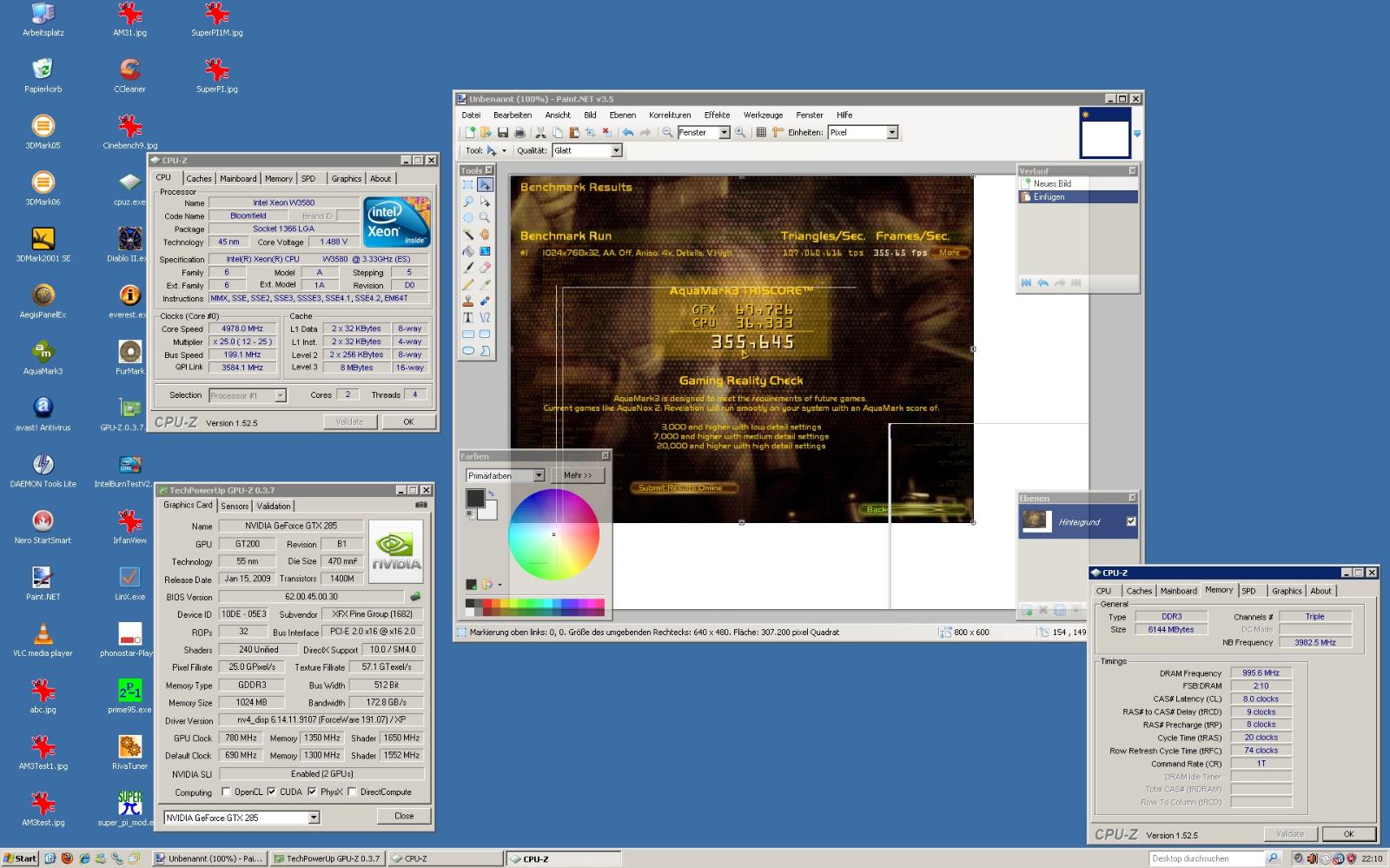Switch to Sensors tab in GPU-Z
Screen dimensions: 1390x868
tap(235, 506)
